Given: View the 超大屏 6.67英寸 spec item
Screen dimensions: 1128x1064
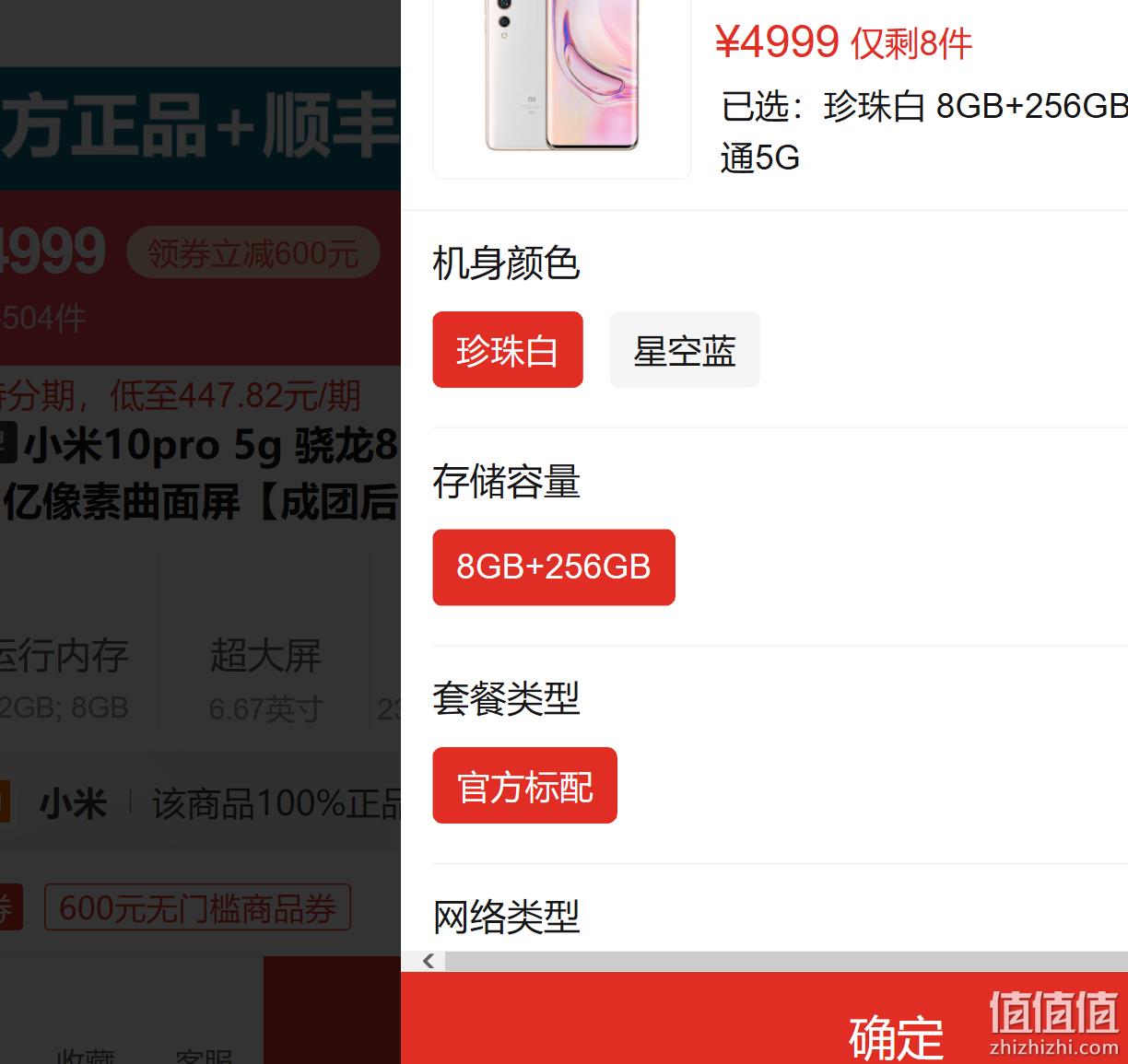Looking at the screenshot, I should click(265, 680).
